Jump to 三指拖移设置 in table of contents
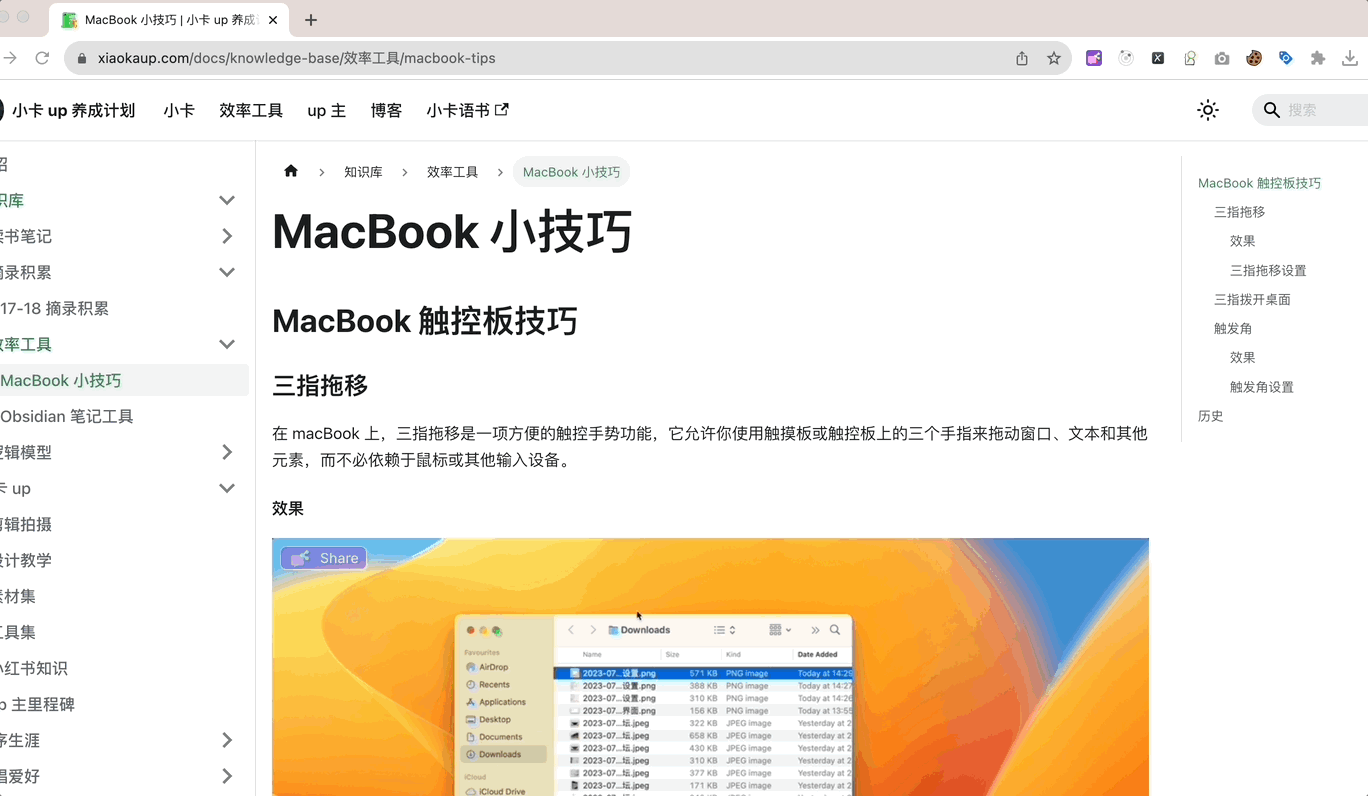Screen dimensions: 1368x796 [x=1268, y=270]
